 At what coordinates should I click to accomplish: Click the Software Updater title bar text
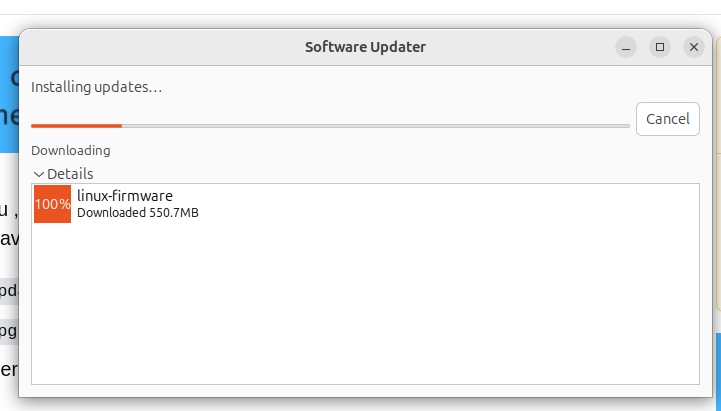pos(365,47)
